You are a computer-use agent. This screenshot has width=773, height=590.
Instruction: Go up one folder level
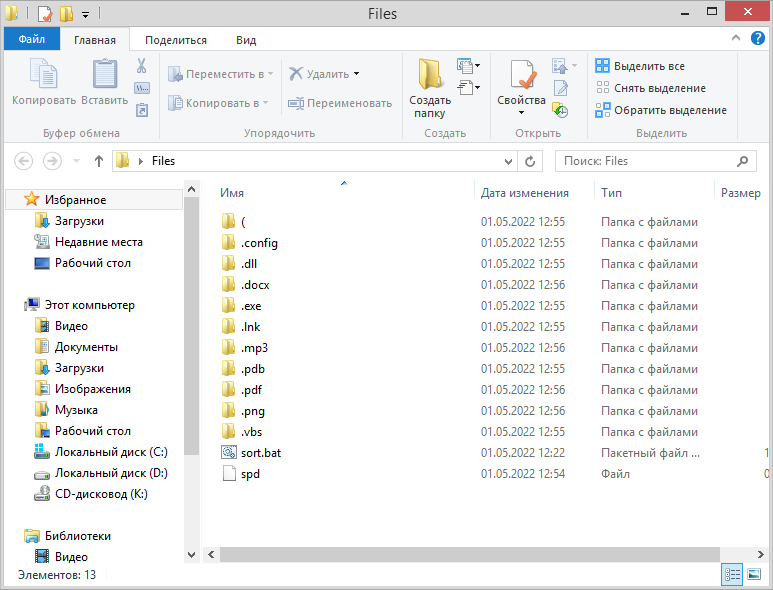(99, 161)
